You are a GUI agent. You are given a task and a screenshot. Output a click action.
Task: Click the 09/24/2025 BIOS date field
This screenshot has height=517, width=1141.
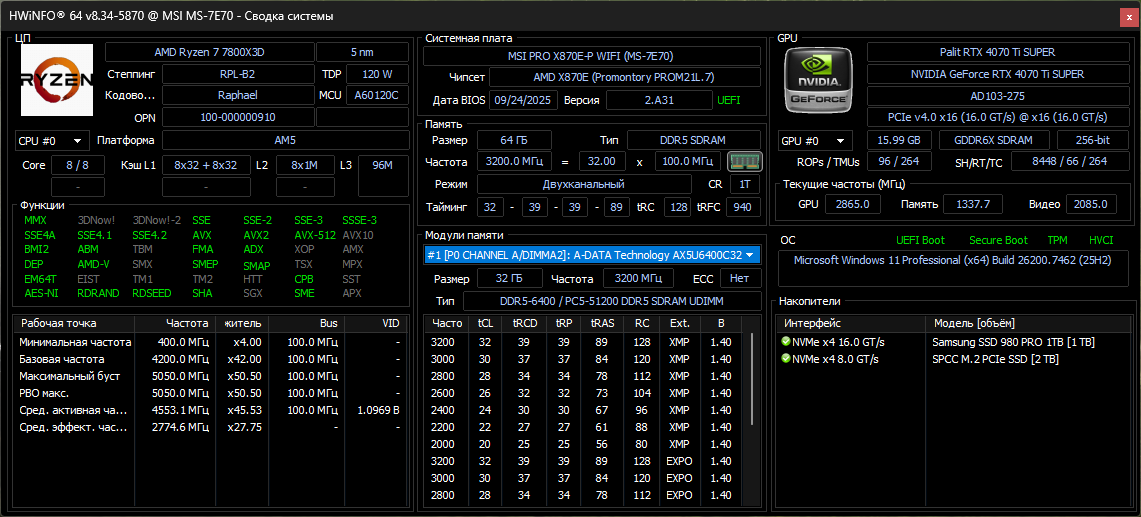523,100
